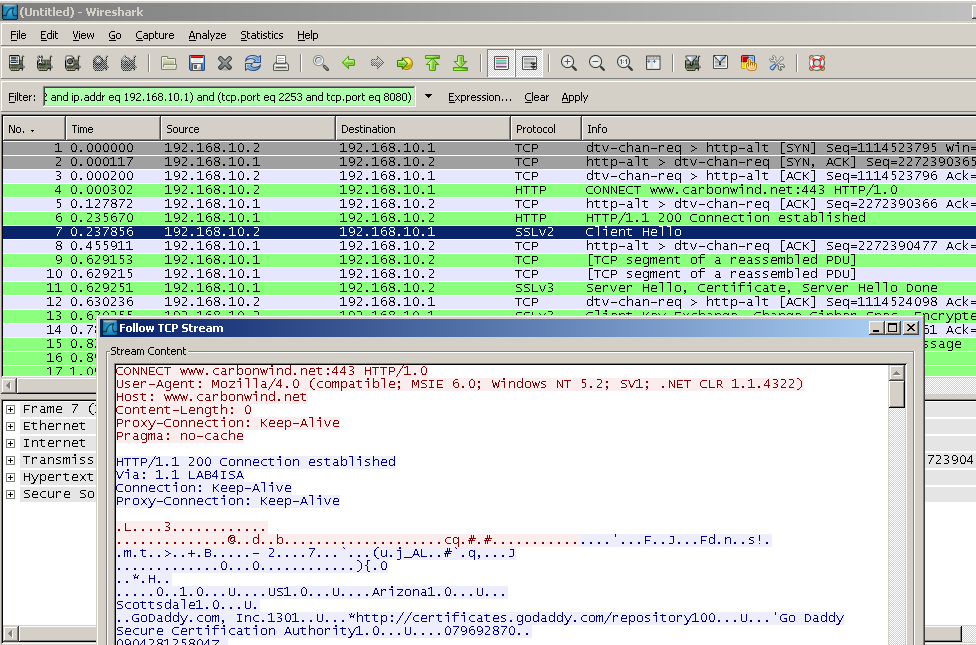Select packet 6 'Connection established' row

click(x=489, y=218)
